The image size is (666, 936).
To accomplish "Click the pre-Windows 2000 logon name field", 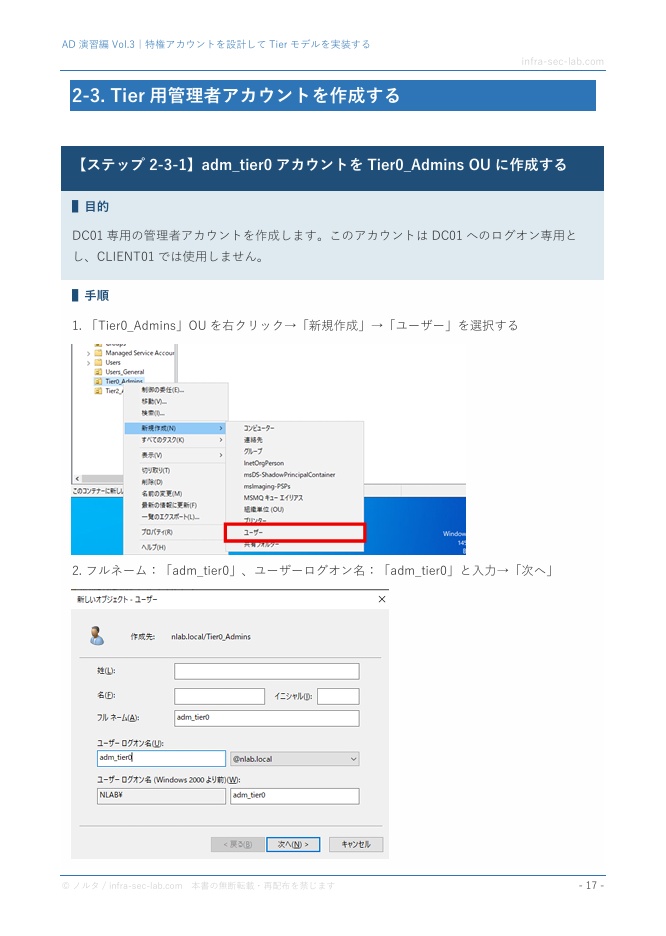I will tap(295, 796).
